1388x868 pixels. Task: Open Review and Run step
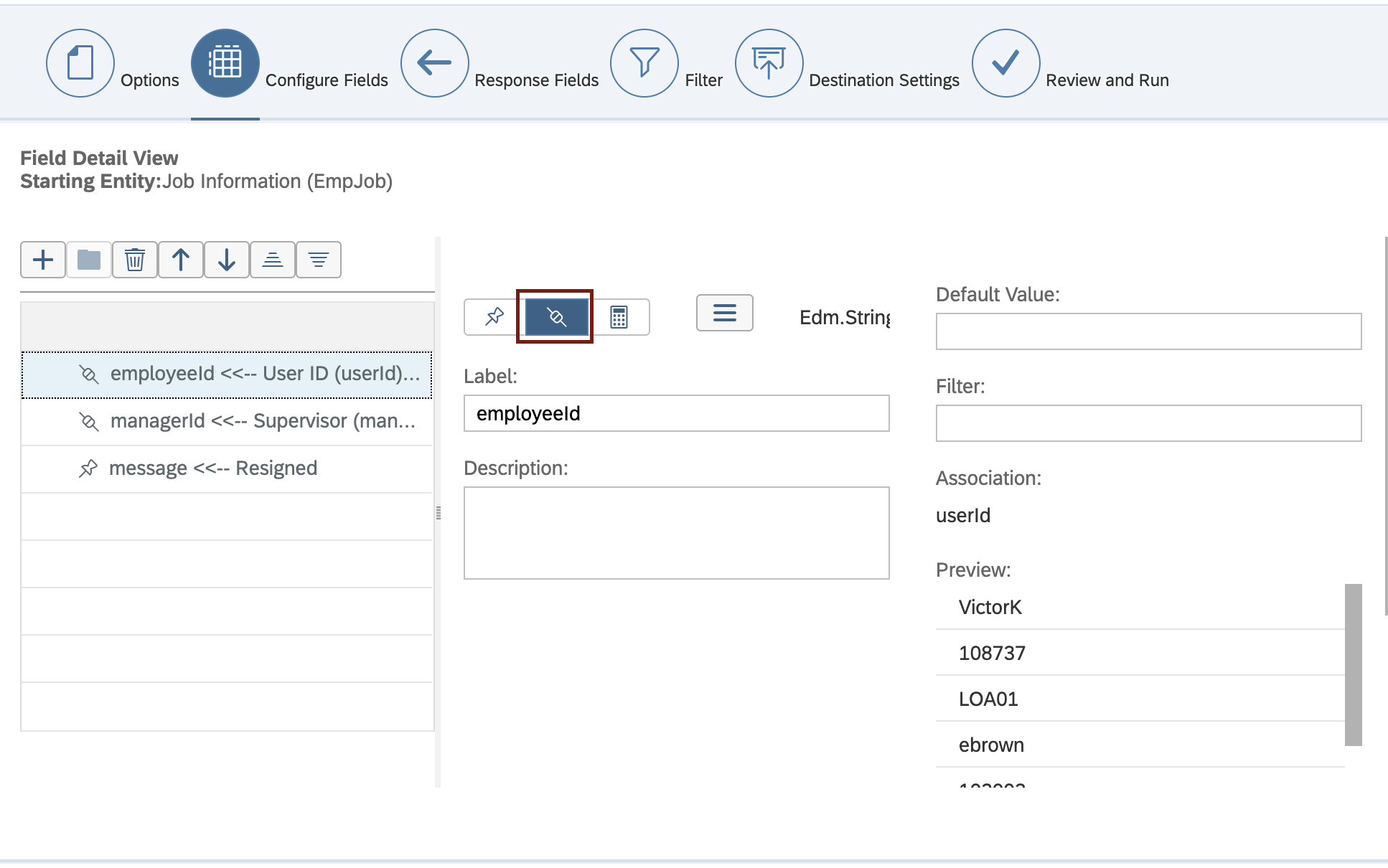[x=1005, y=63]
